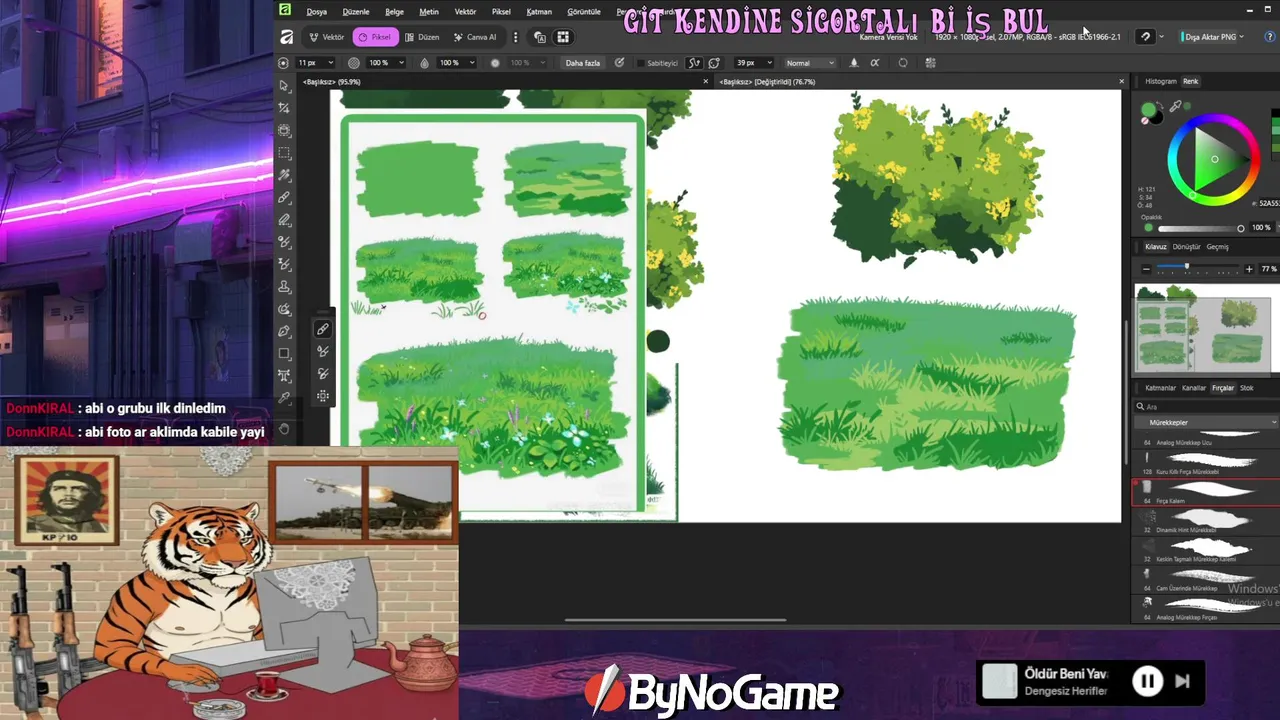Screen dimensions: 1280x720
Task: Select the Analog Mürekkep Ucu brush
Action: 1205,437
